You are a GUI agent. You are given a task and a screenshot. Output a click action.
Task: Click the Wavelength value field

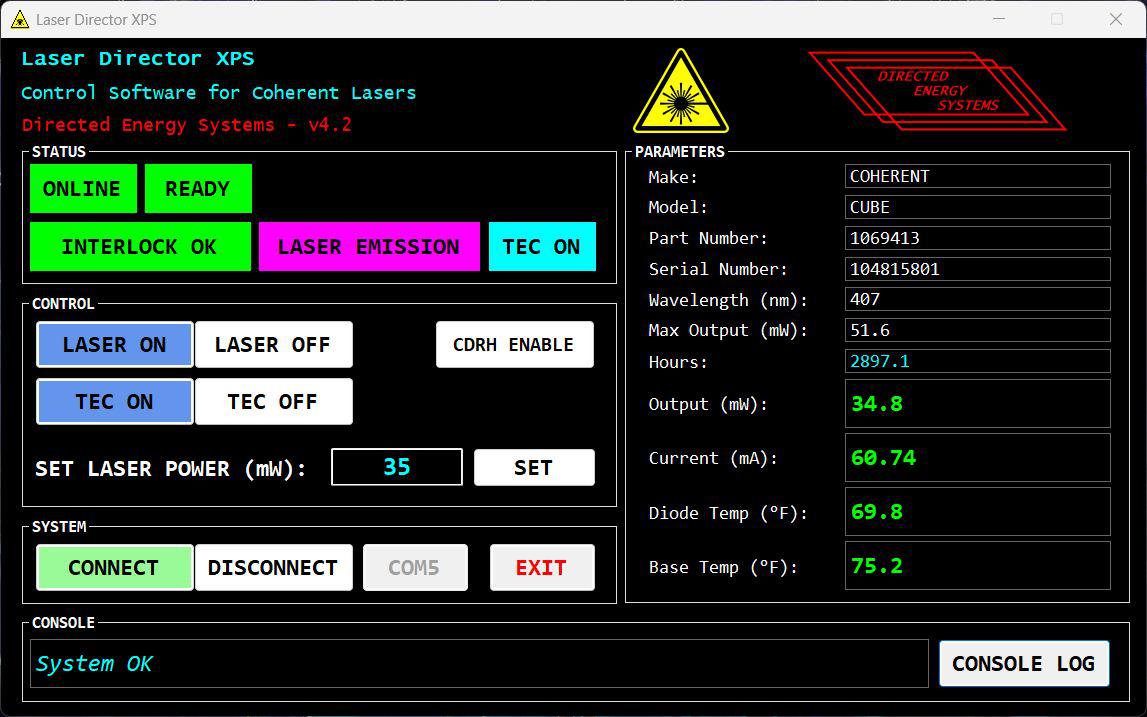[x=977, y=299]
